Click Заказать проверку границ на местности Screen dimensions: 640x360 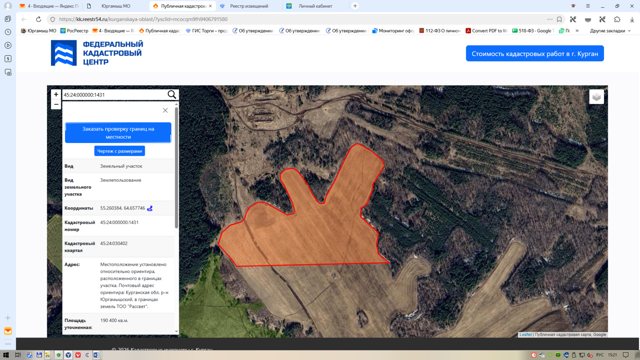(118, 133)
